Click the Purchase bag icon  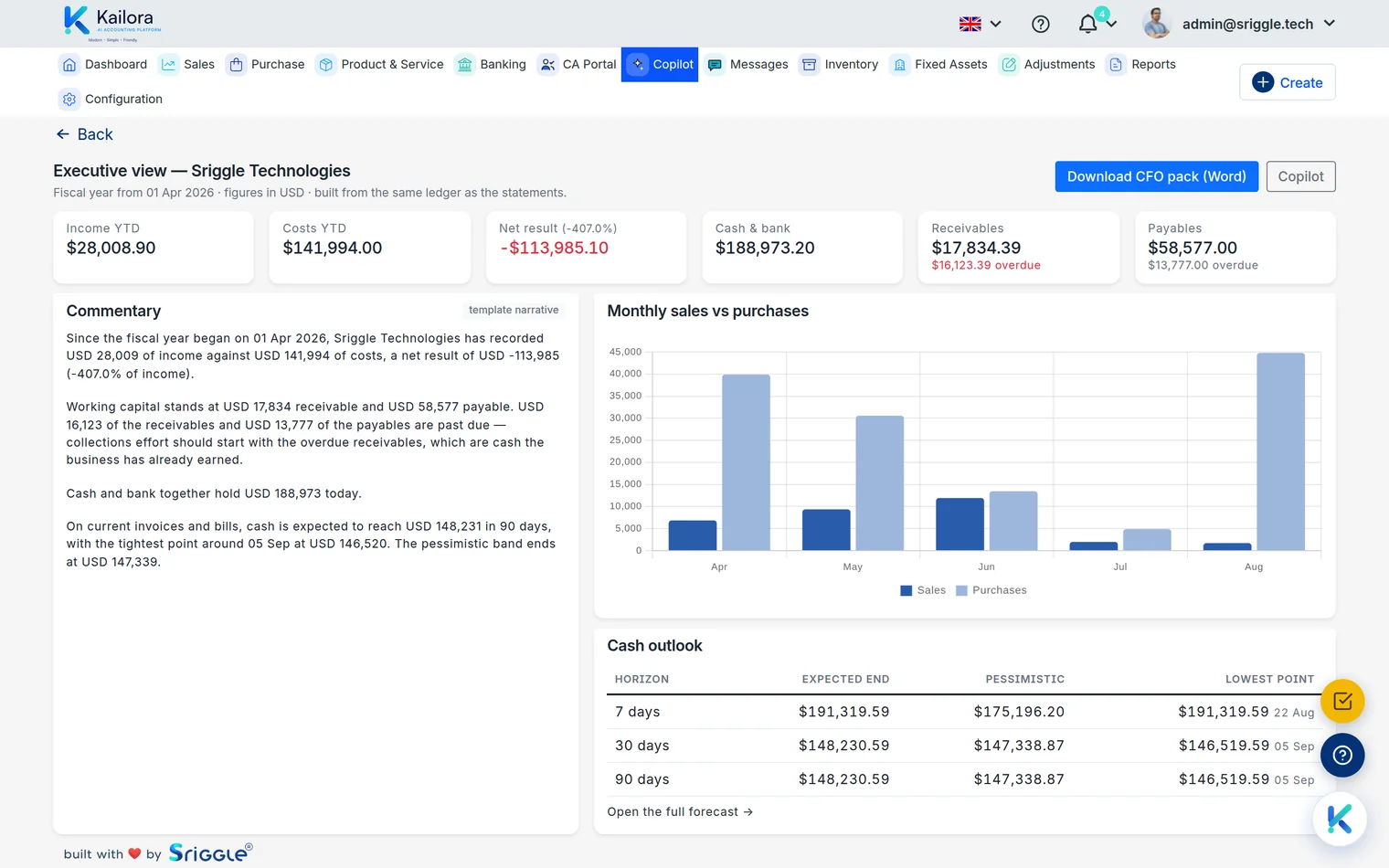[236, 65]
